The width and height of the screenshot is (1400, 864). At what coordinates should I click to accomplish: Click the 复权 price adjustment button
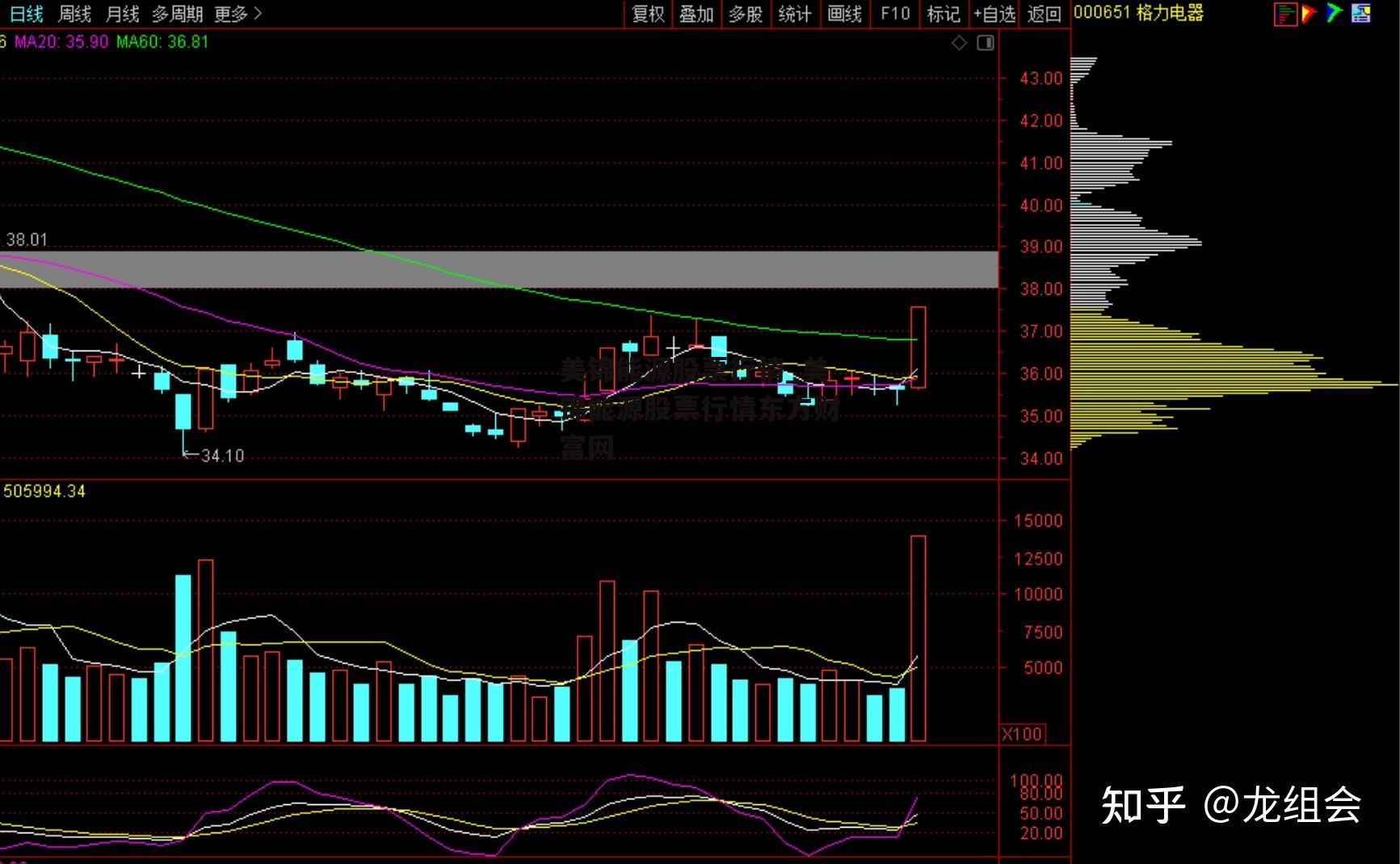point(648,14)
